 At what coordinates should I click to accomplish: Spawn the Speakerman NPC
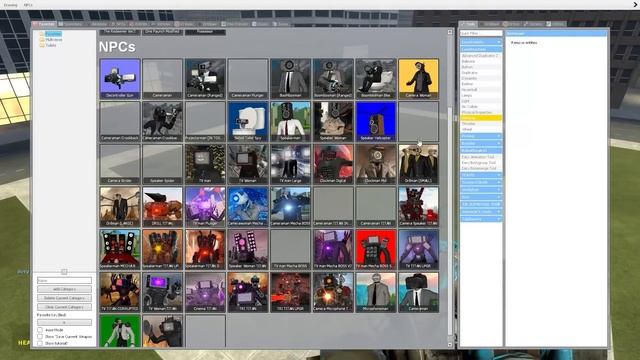(x=291, y=121)
